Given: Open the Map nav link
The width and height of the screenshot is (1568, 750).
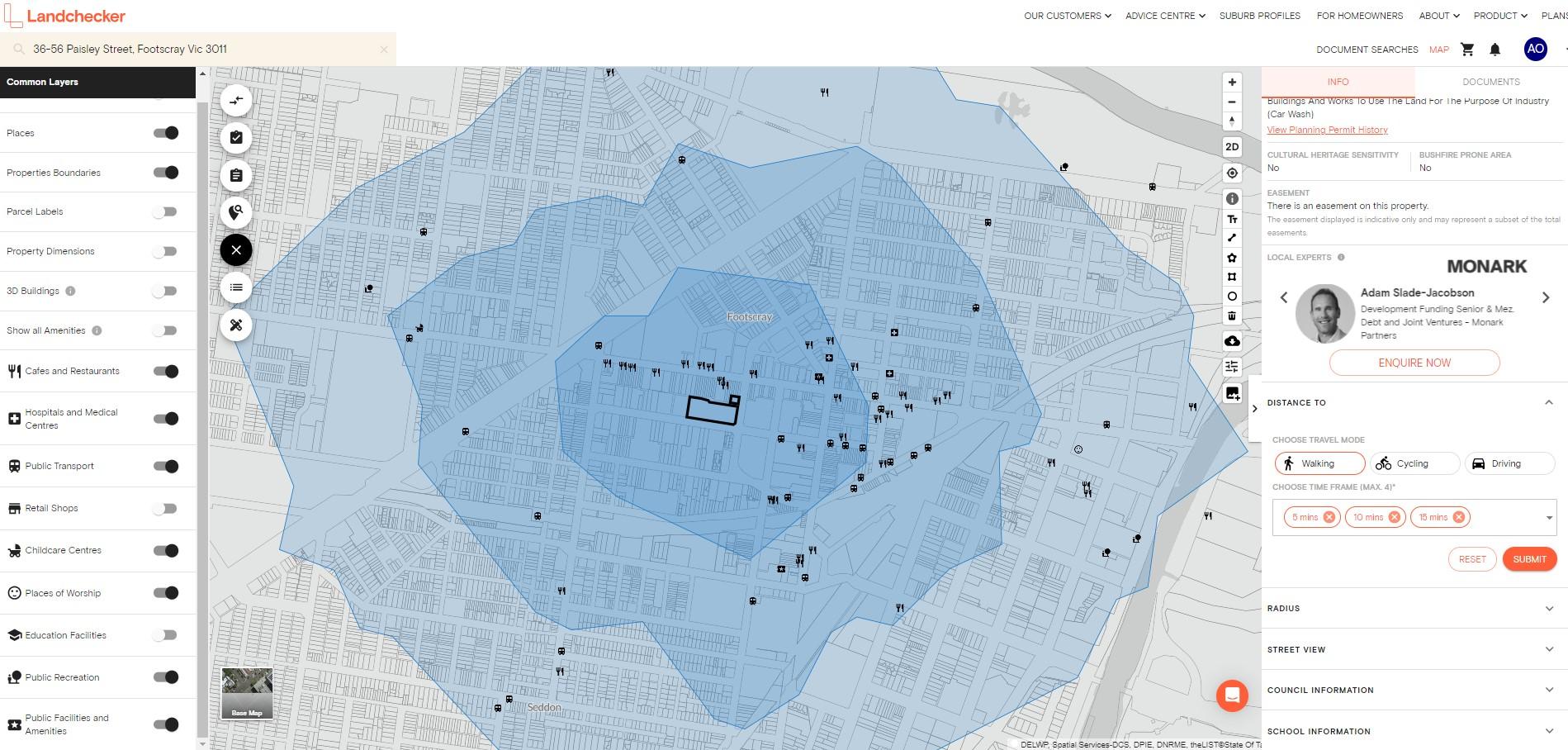Looking at the screenshot, I should pos(1438,50).
